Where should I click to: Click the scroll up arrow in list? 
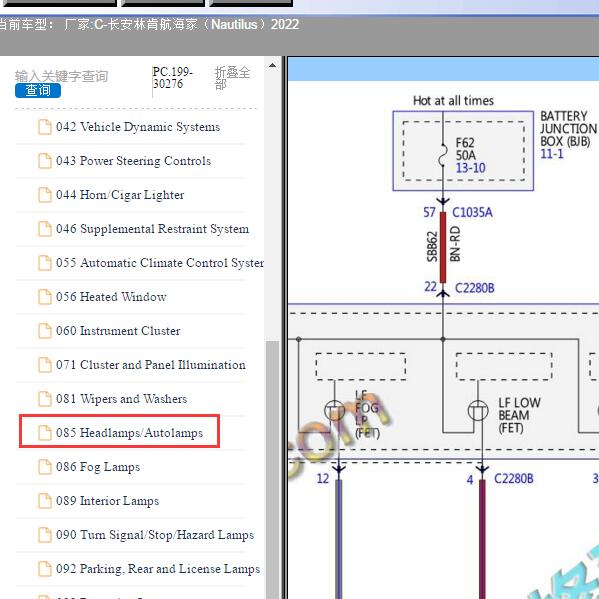272,65
